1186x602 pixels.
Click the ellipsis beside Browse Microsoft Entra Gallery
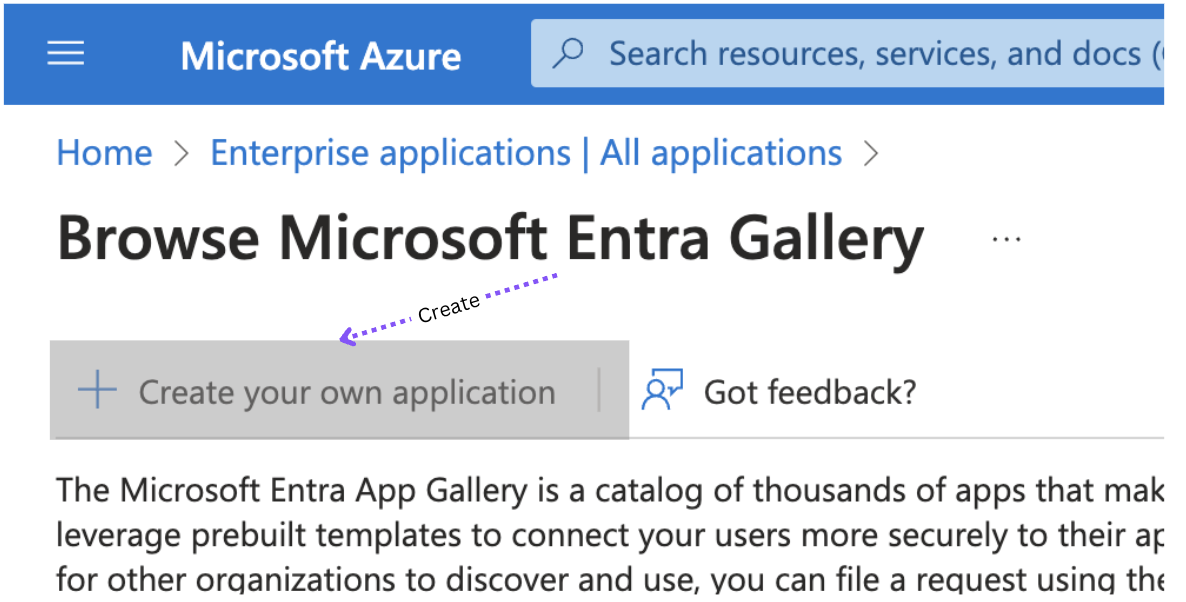coord(1006,237)
